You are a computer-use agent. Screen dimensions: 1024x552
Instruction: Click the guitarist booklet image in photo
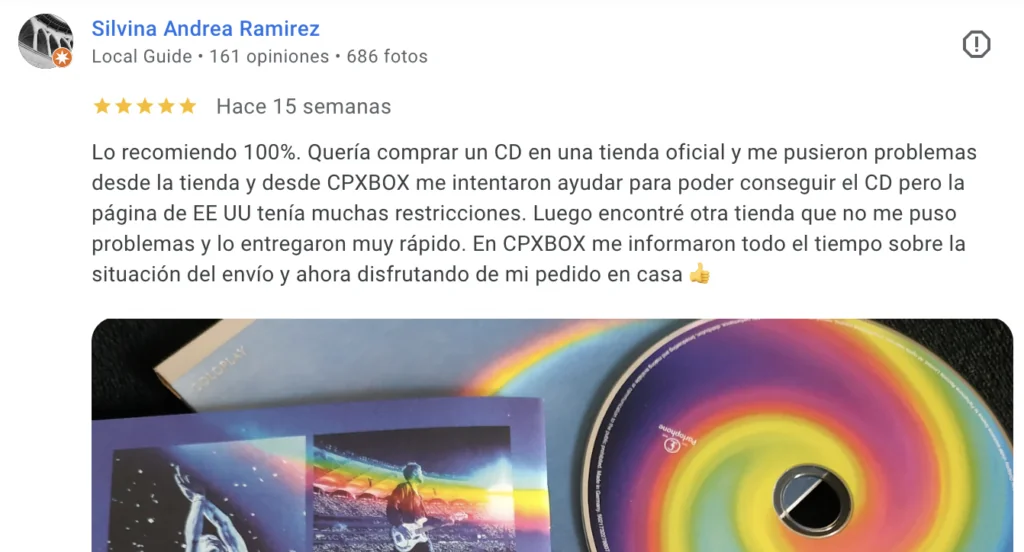(413, 491)
